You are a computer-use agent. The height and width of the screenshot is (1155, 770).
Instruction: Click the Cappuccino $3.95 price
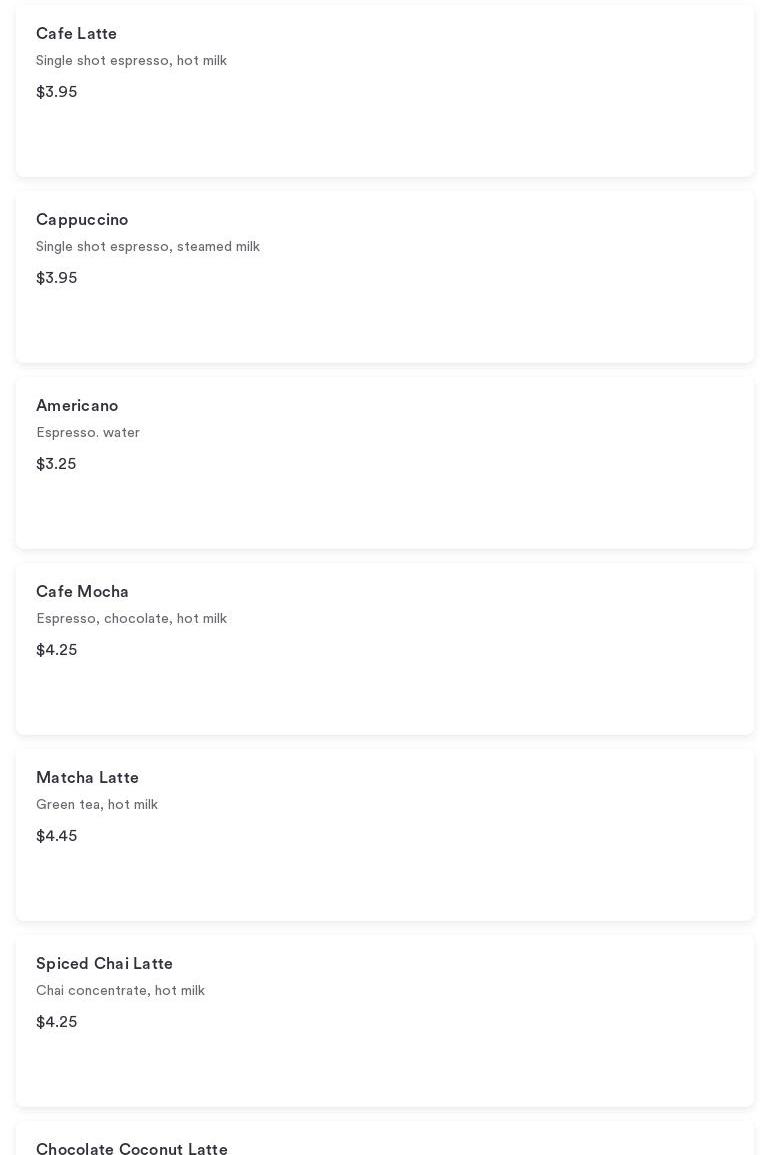pyautogui.click(x=57, y=278)
